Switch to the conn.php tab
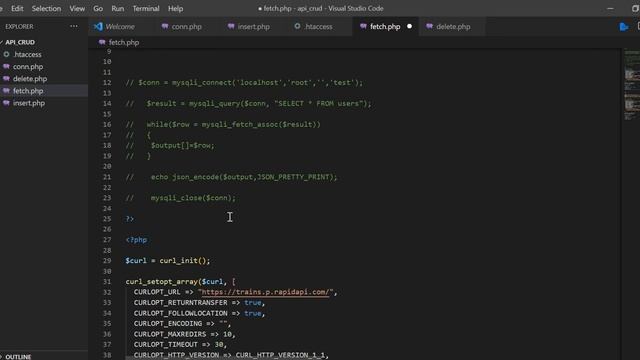Screen dimensions: 640x360 [x=187, y=27]
